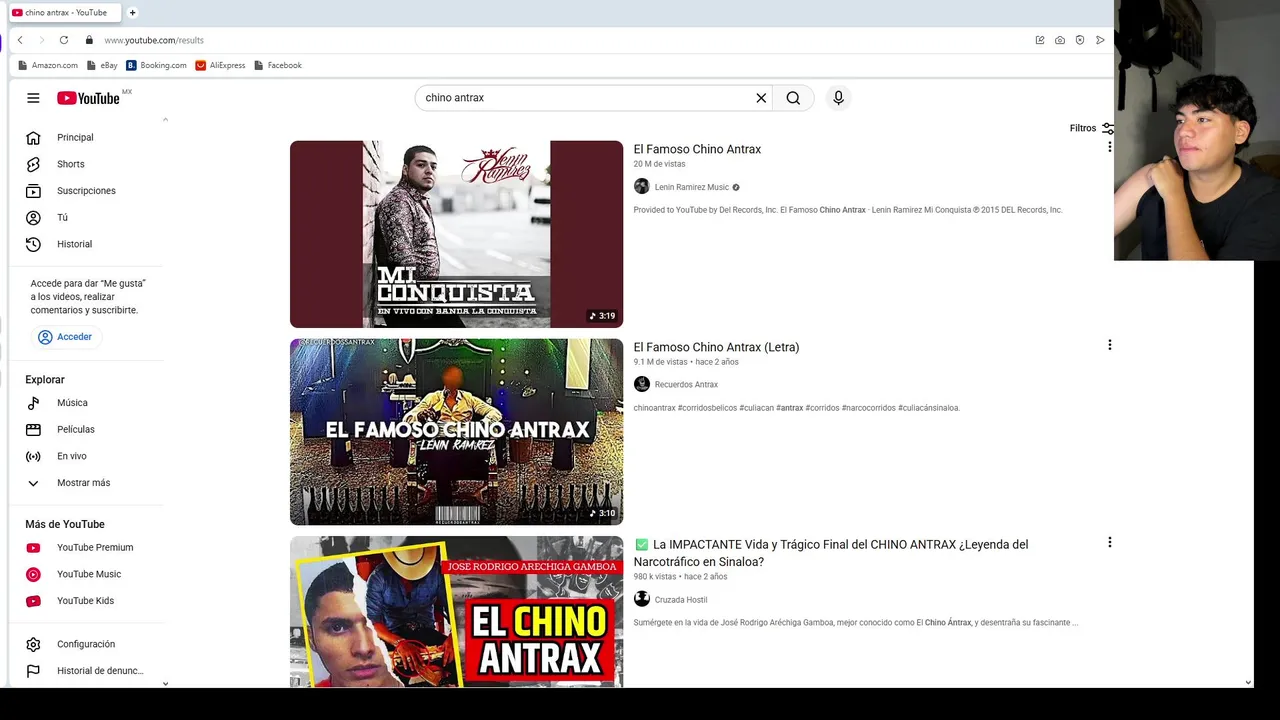Open La IMPACTANTE Vida y Trágico Final video title
Screen dimensions: 1280x720
831,553
